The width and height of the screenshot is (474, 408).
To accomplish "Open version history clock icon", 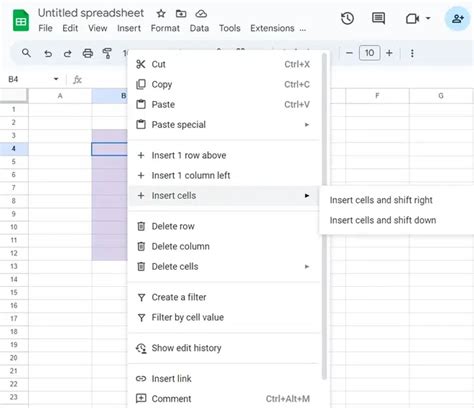I will pos(347,18).
